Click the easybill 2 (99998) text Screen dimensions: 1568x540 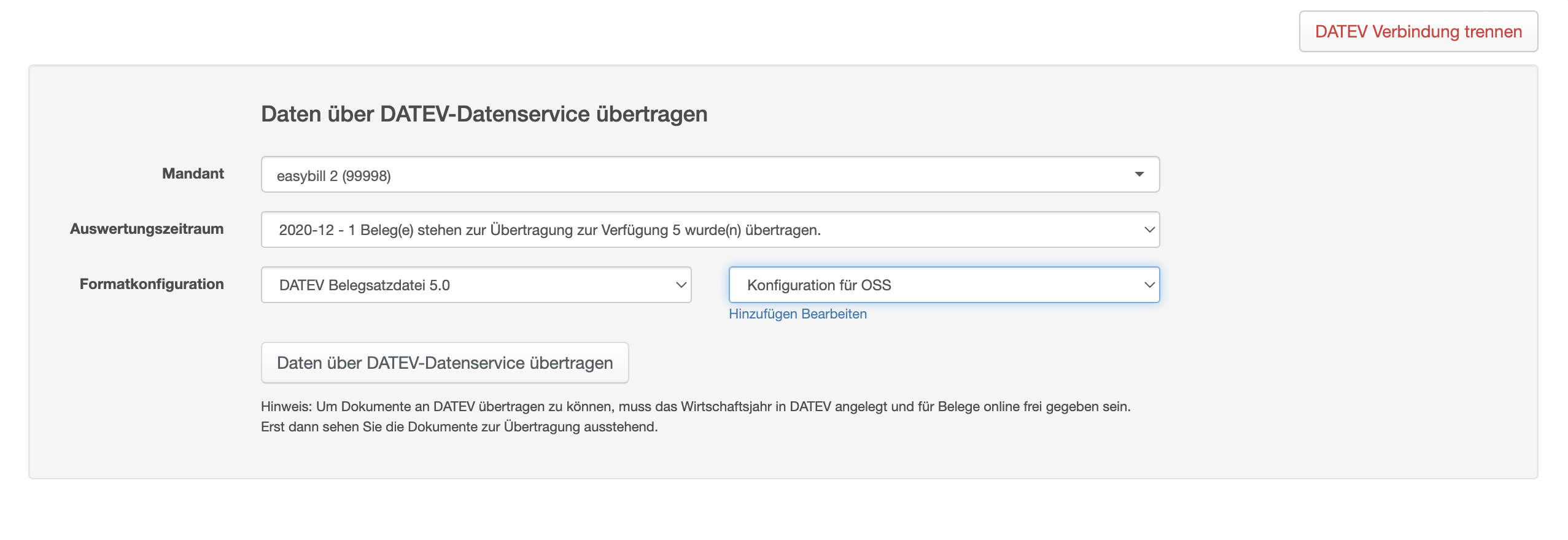tap(333, 176)
